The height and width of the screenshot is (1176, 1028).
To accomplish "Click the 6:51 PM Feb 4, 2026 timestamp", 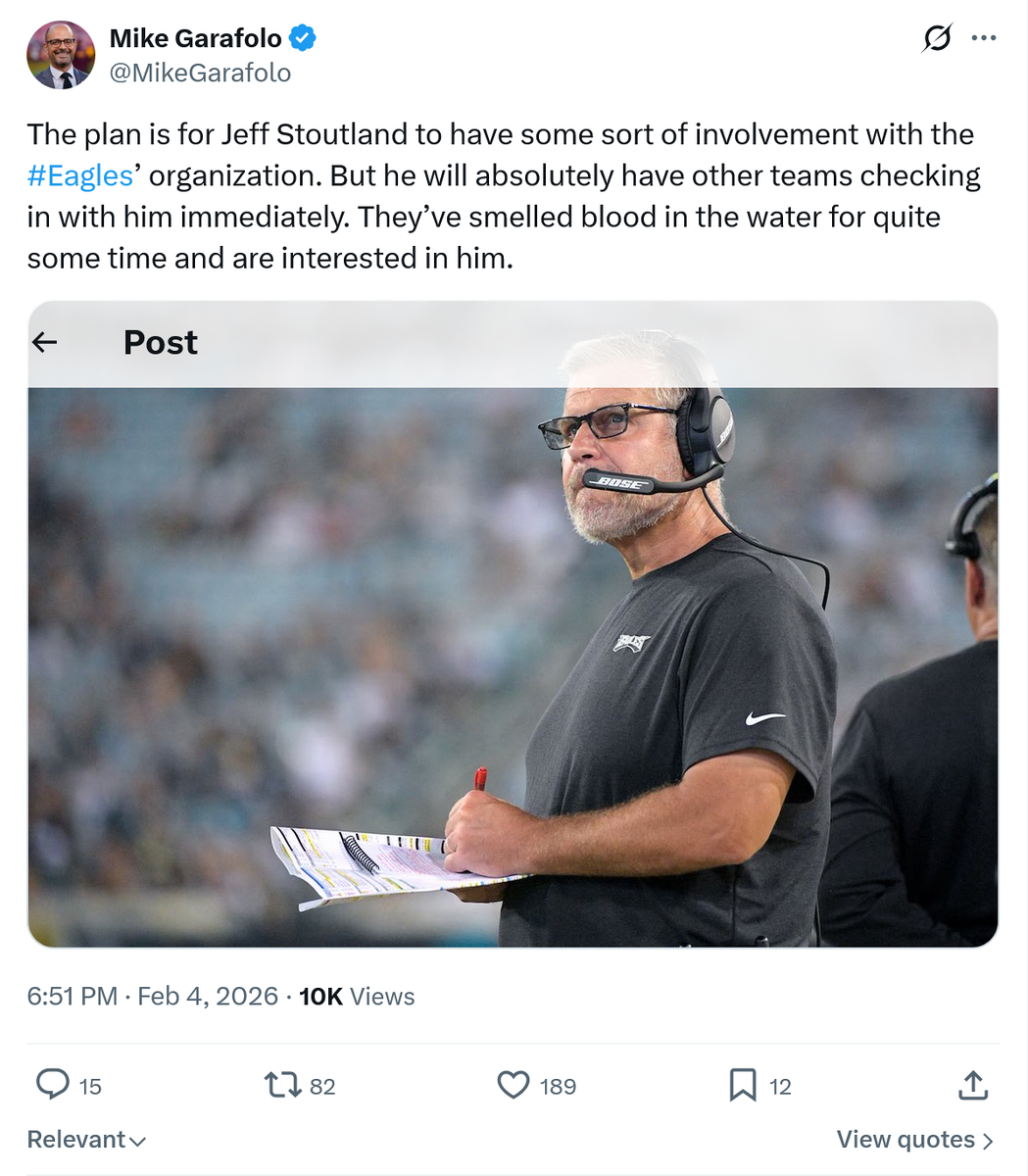I will (x=153, y=997).
